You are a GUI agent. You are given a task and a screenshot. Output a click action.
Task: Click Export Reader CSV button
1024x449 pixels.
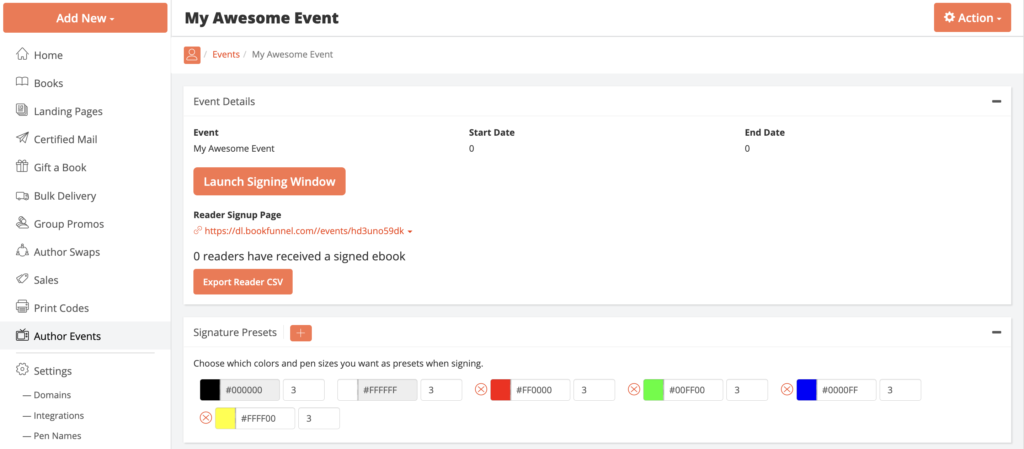[243, 282]
